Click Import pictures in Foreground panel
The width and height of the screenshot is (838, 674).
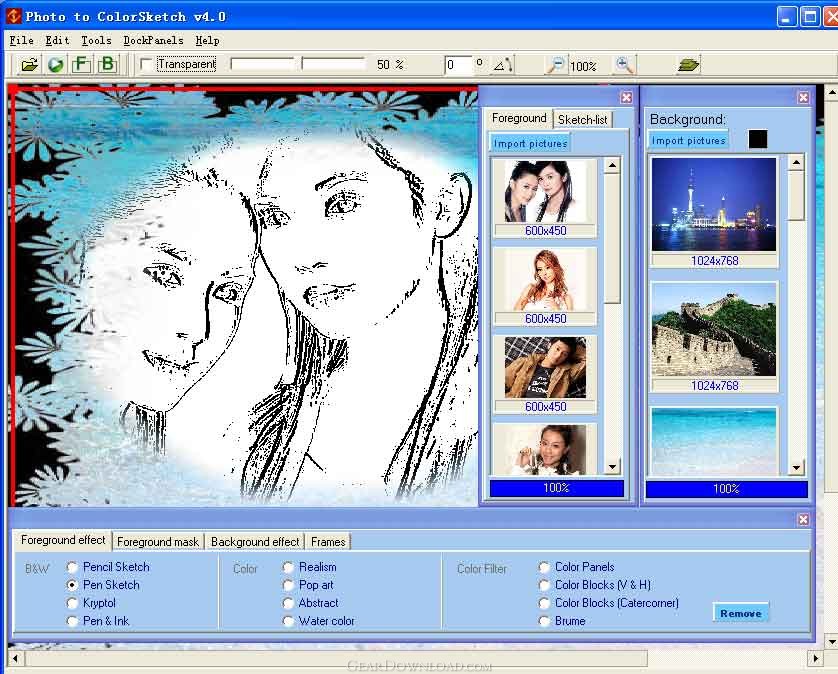pos(530,143)
